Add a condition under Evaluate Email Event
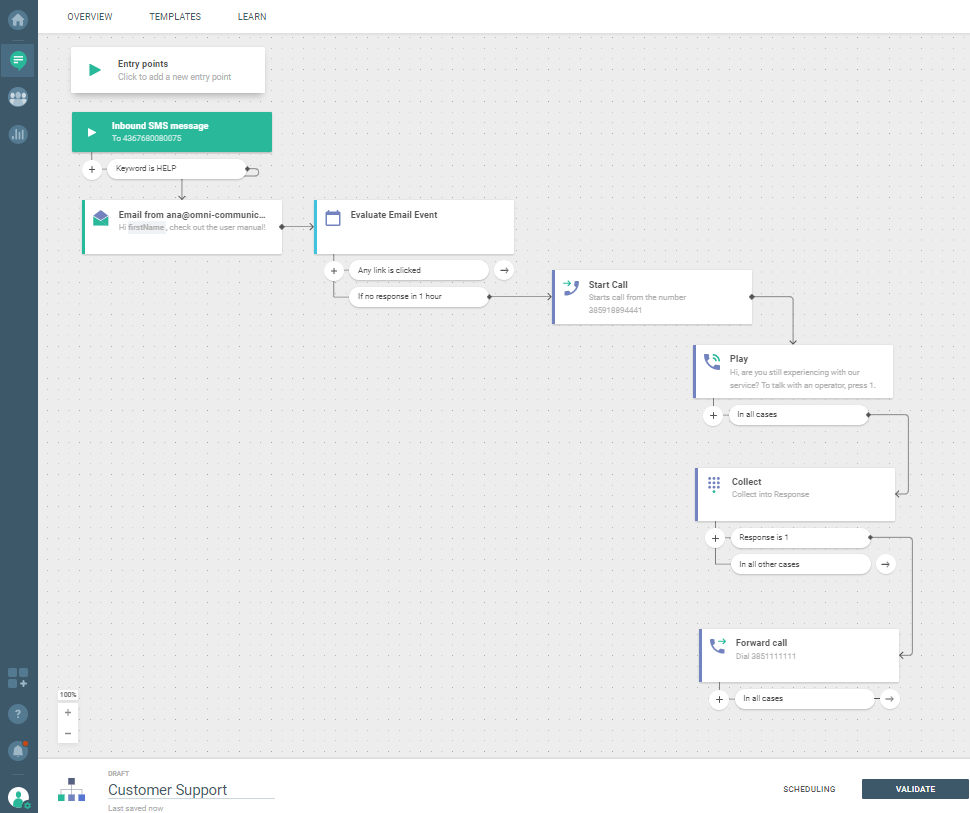970x813 pixels. (334, 270)
